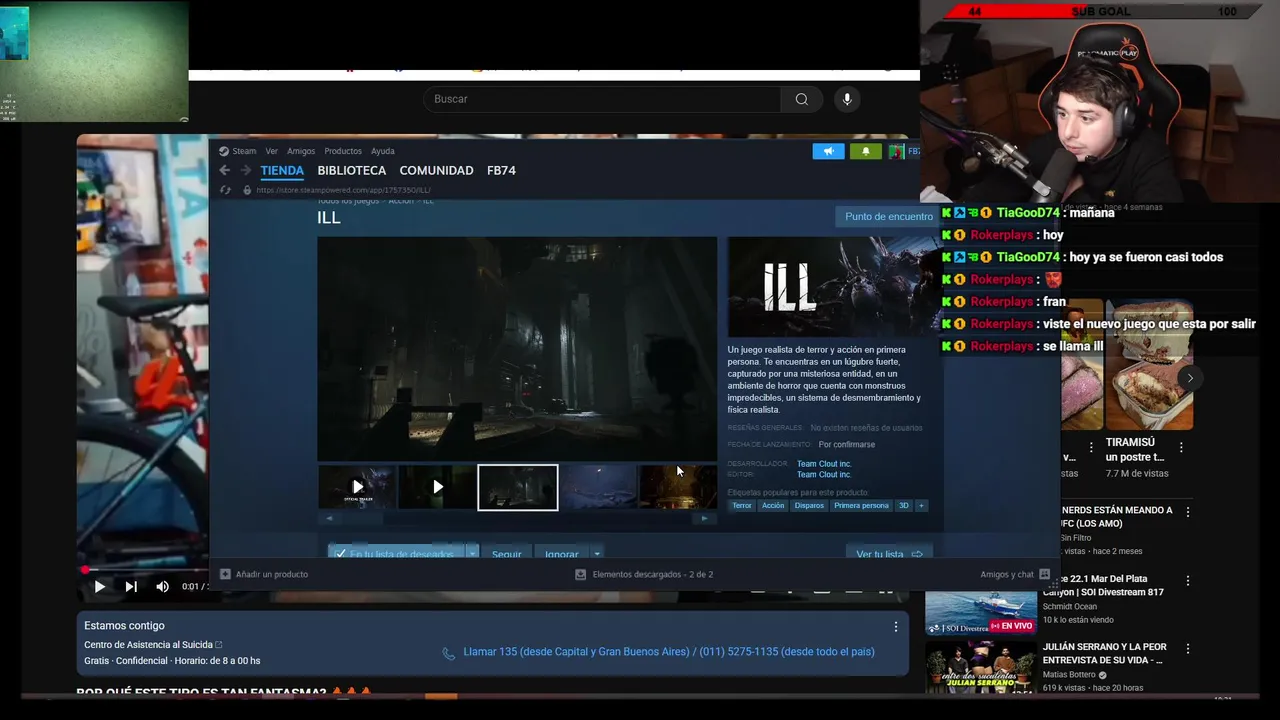Image resolution: width=1280 pixels, height=720 pixels.
Task: Expand the Ignorar dropdown arrow
Action: point(597,553)
